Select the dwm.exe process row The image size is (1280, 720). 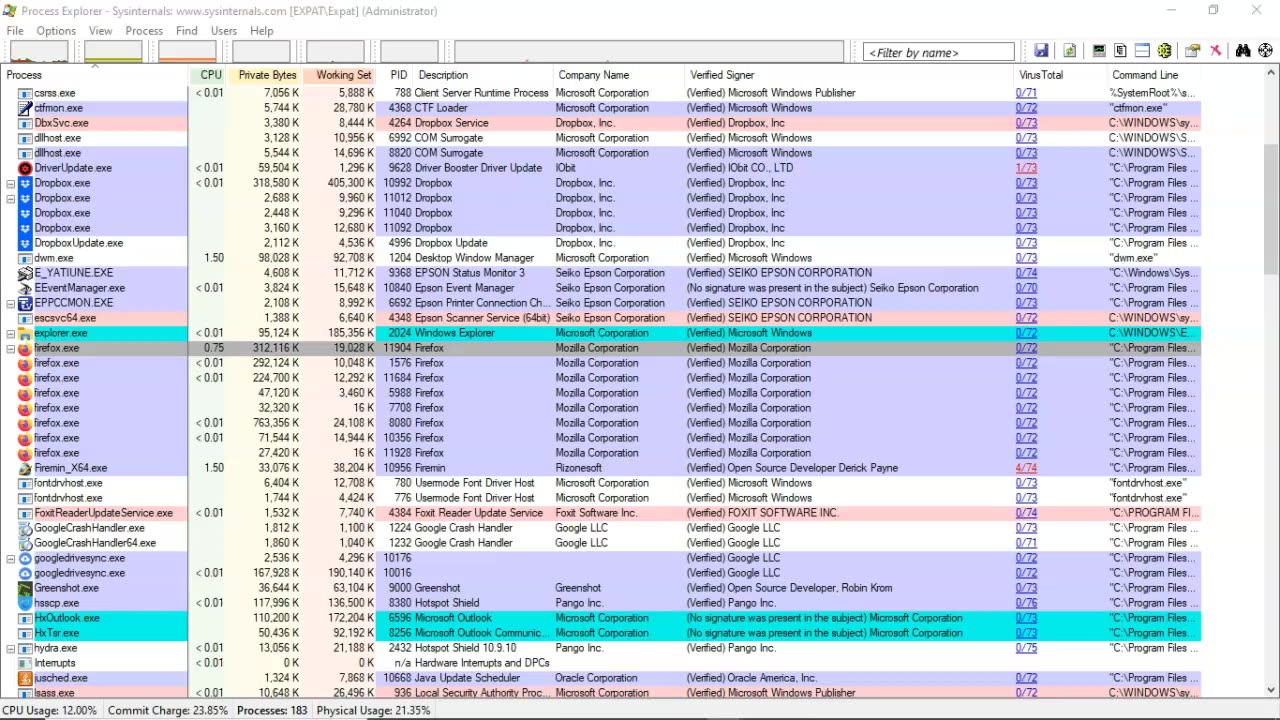(600, 258)
